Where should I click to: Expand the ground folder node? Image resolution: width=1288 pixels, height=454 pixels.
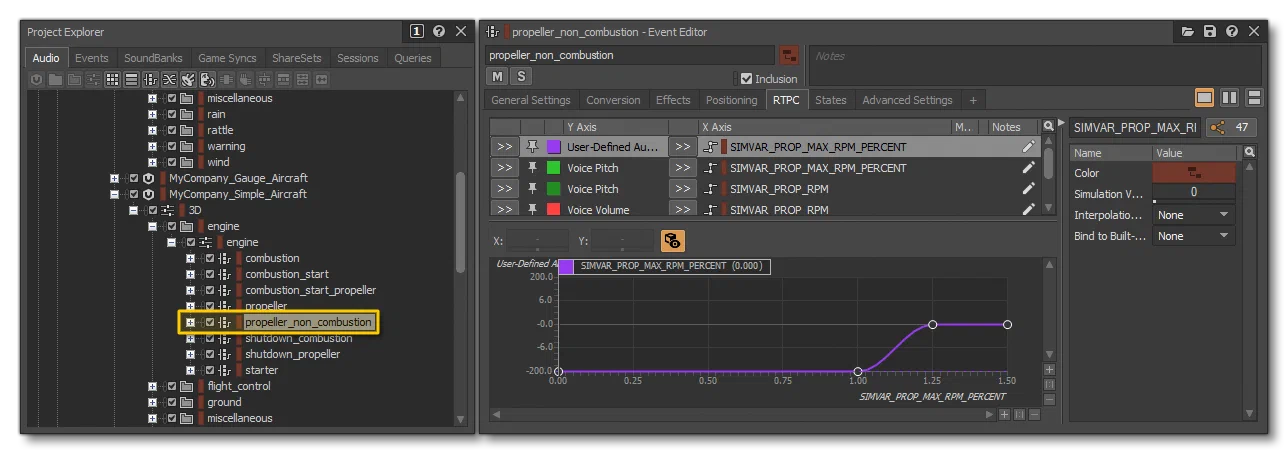click(x=153, y=402)
